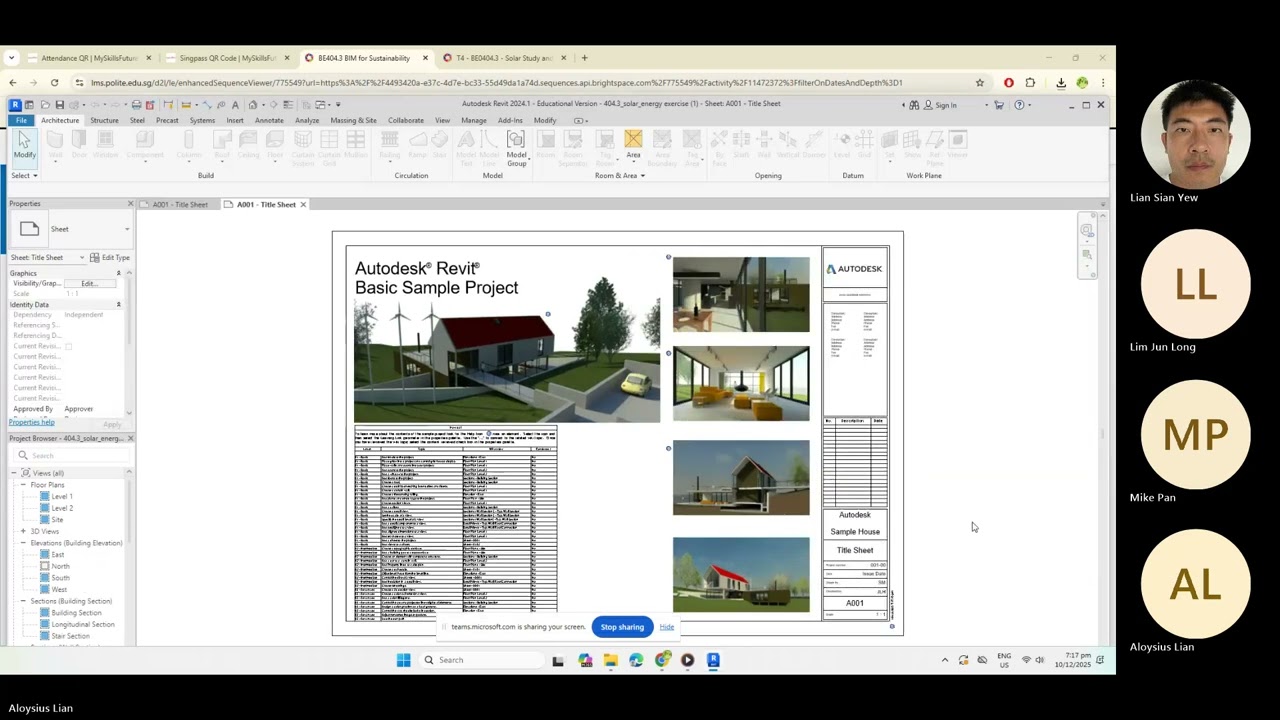
Task: Click Sign In in Revit title bar
Action: pos(937,105)
